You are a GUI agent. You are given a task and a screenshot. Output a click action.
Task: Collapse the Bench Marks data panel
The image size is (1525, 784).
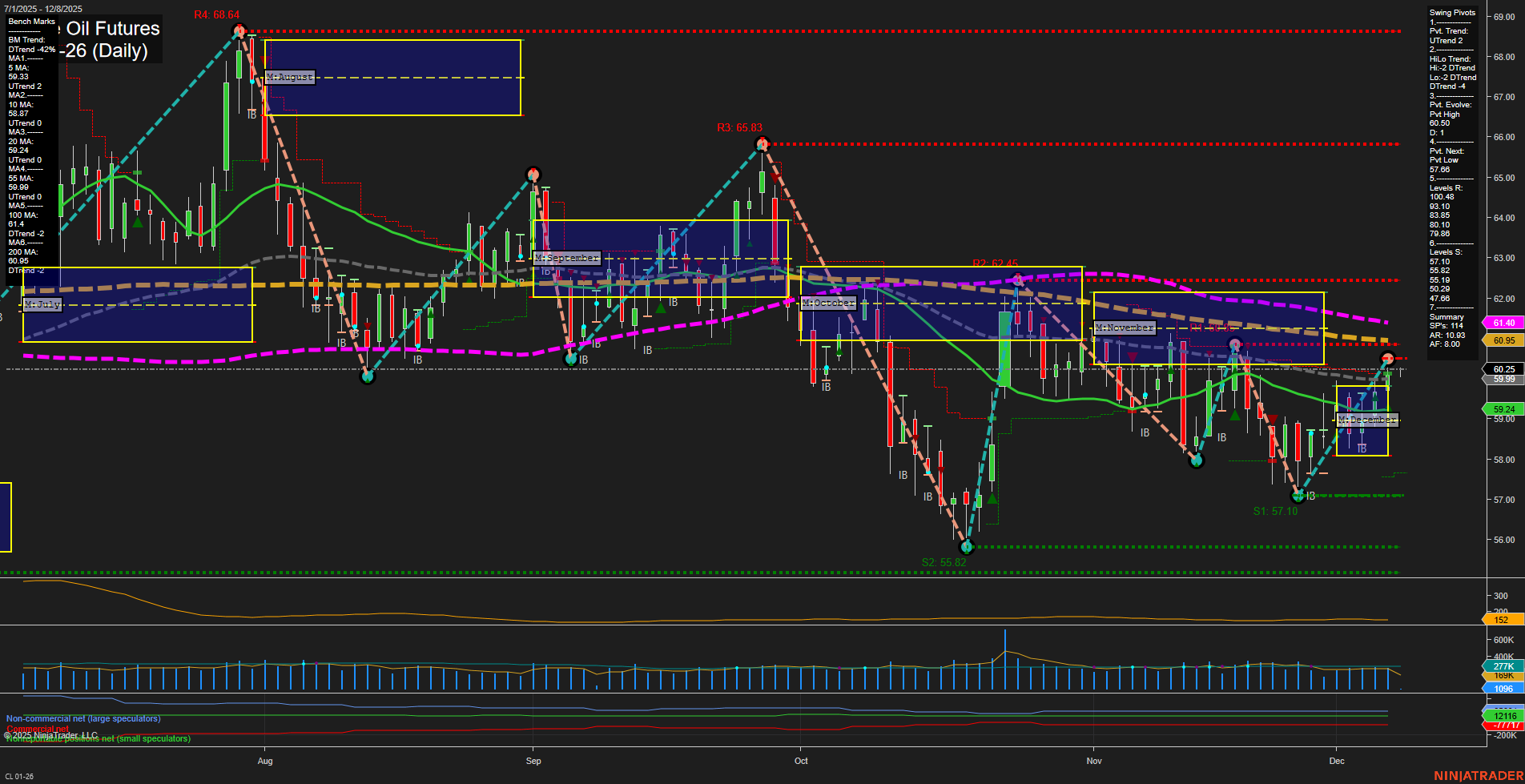coord(32,21)
